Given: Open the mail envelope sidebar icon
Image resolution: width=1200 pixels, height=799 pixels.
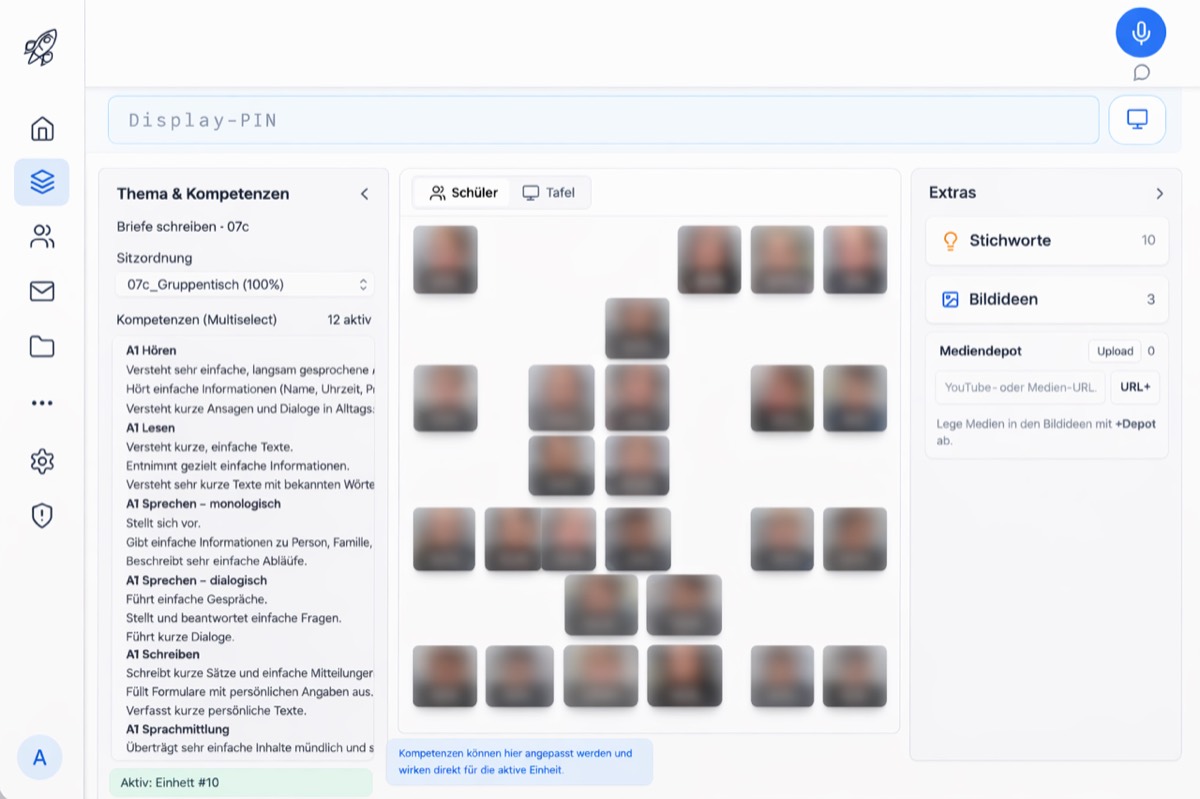Looking at the screenshot, I should pos(42,292).
